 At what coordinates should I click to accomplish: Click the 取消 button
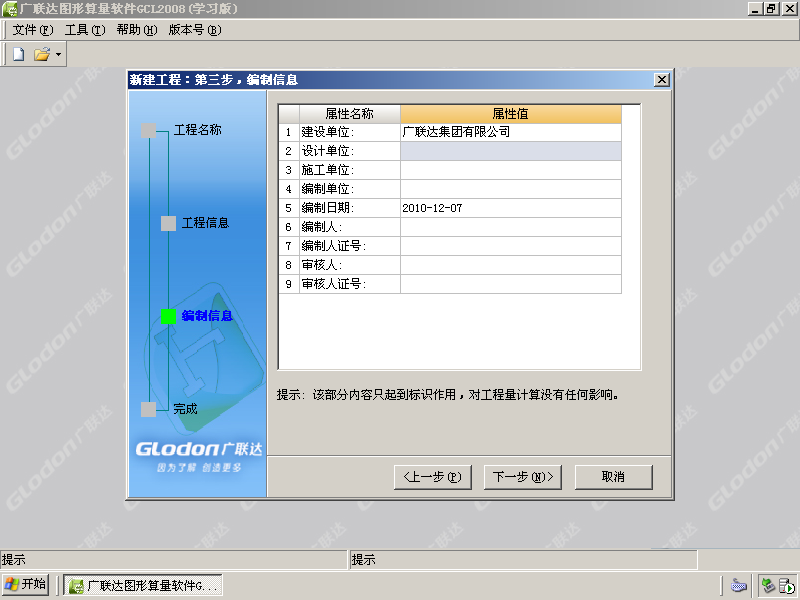613,477
